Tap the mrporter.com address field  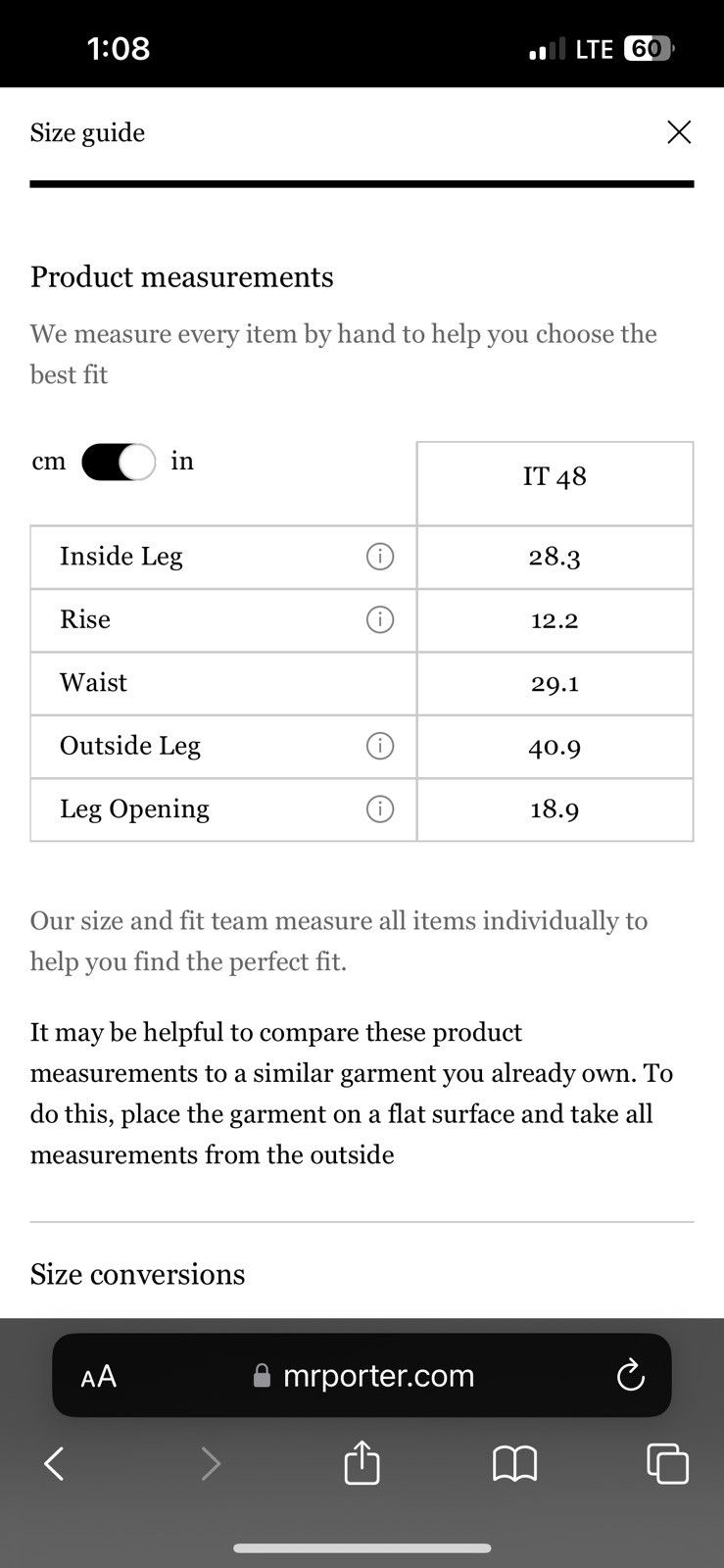tap(362, 1375)
